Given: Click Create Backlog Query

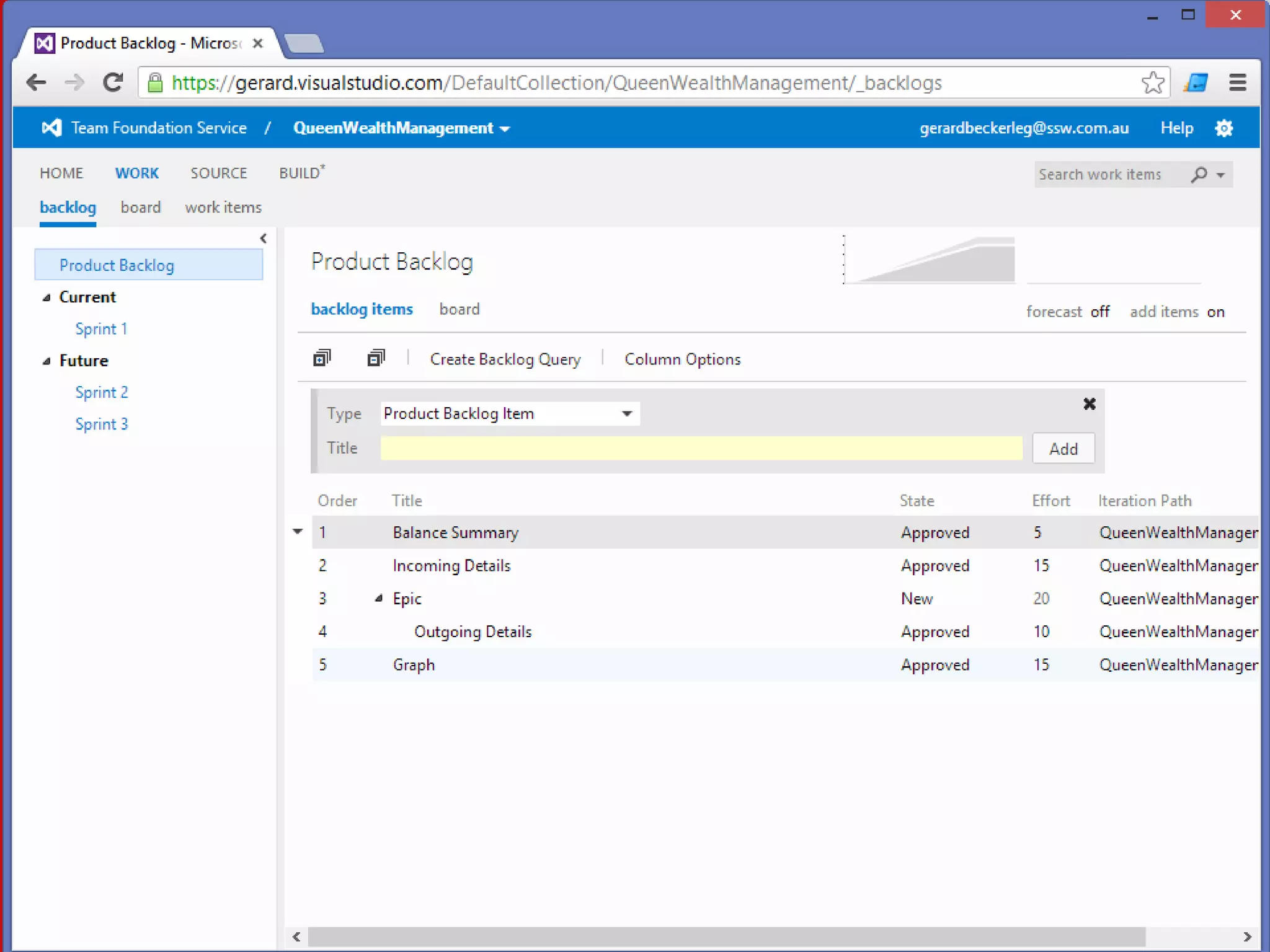Looking at the screenshot, I should pyautogui.click(x=505, y=359).
